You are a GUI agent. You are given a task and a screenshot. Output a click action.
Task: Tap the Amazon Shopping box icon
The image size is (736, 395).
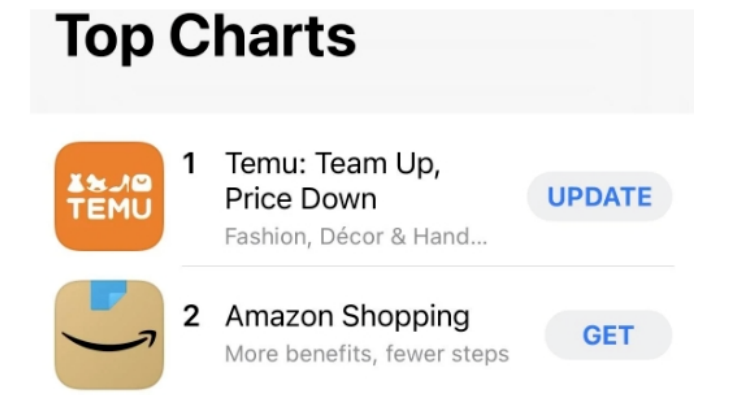point(109,335)
